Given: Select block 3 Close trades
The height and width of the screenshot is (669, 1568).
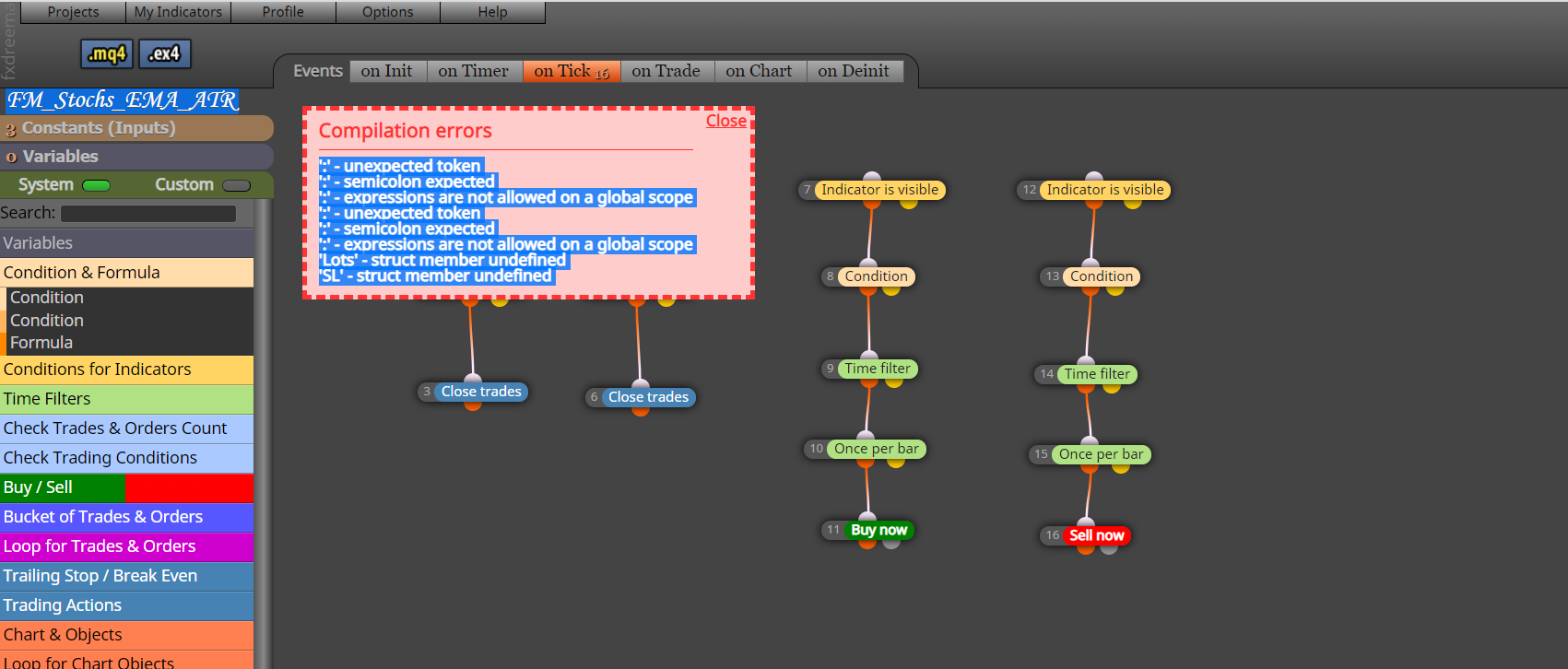Looking at the screenshot, I should point(481,392).
